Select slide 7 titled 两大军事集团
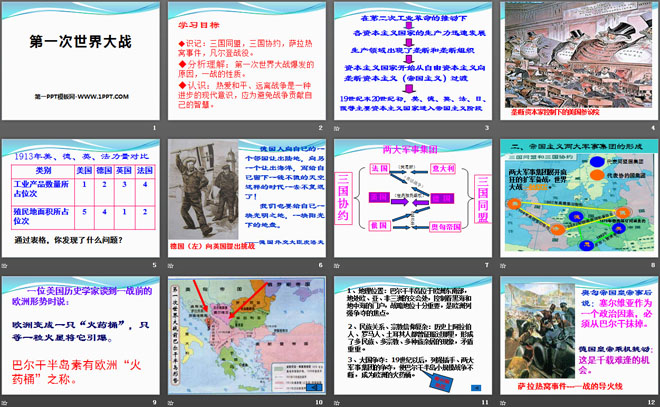660x407 pixels. coord(413,198)
